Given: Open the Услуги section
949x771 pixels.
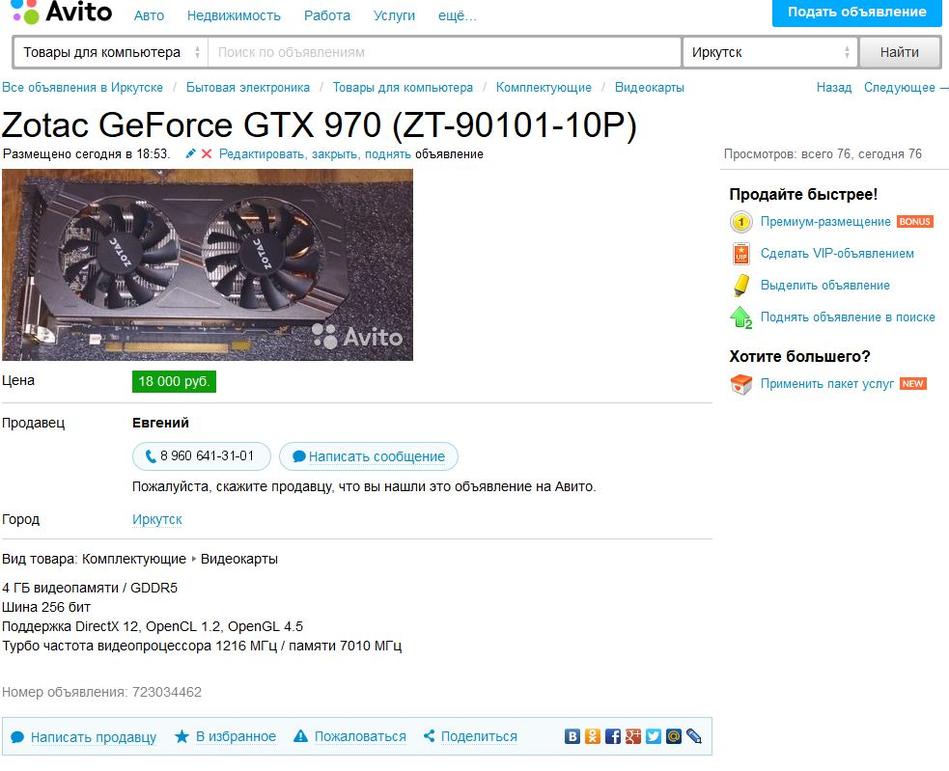Looking at the screenshot, I should [x=394, y=16].
